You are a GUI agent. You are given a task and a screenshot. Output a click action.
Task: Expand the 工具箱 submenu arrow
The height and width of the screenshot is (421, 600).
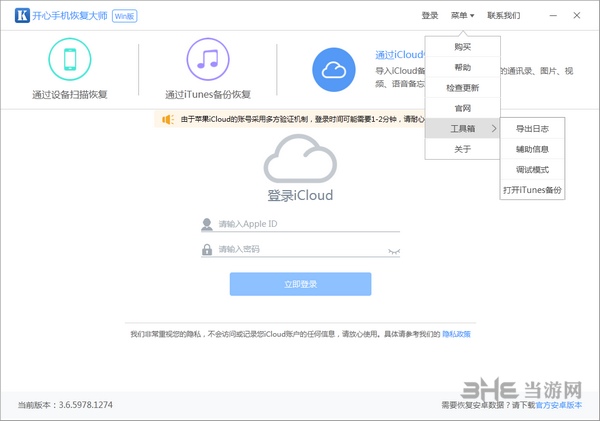point(494,129)
